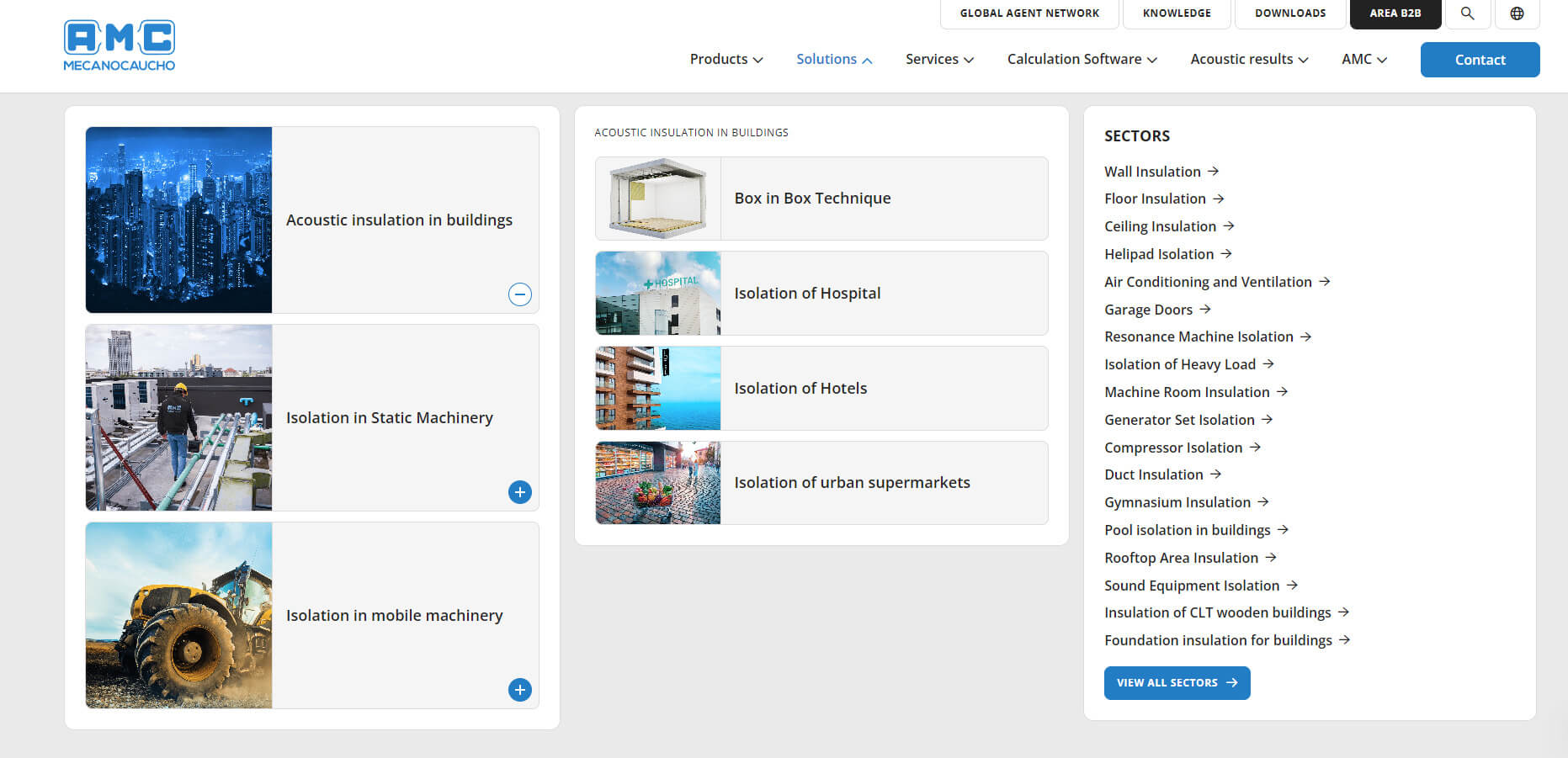Open the Calculation Software dropdown
1568x758 pixels.
click(x=1082, y=59)
